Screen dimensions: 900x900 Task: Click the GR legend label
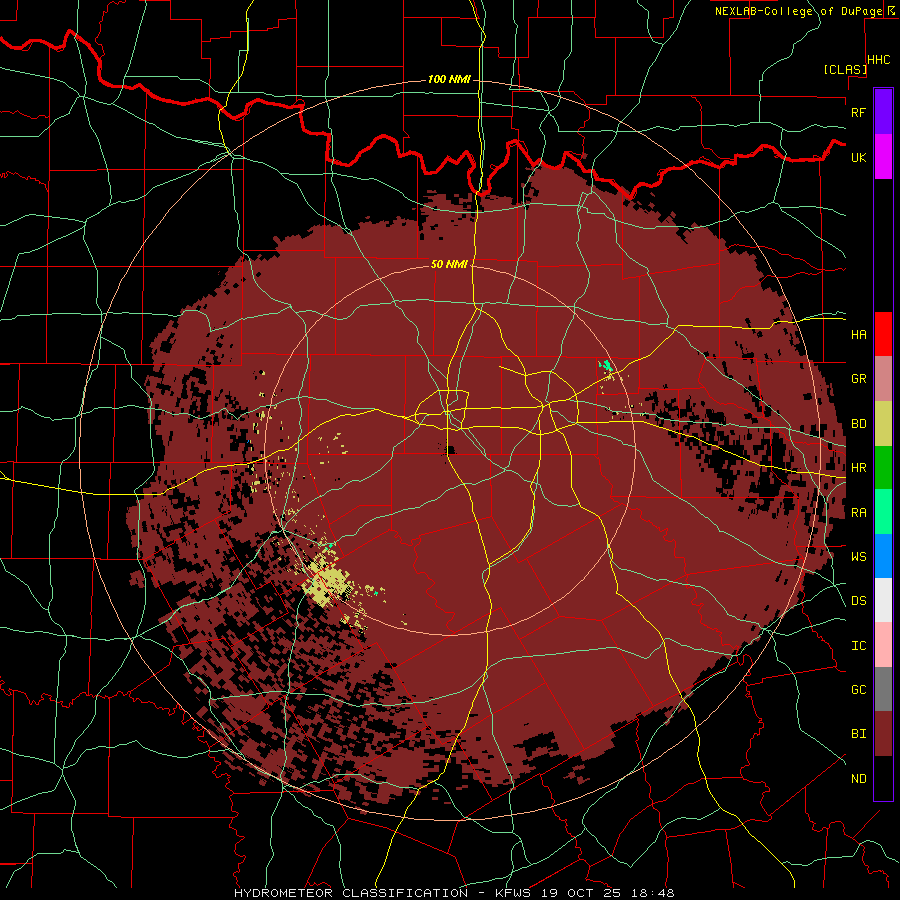[x=858, y=379]
